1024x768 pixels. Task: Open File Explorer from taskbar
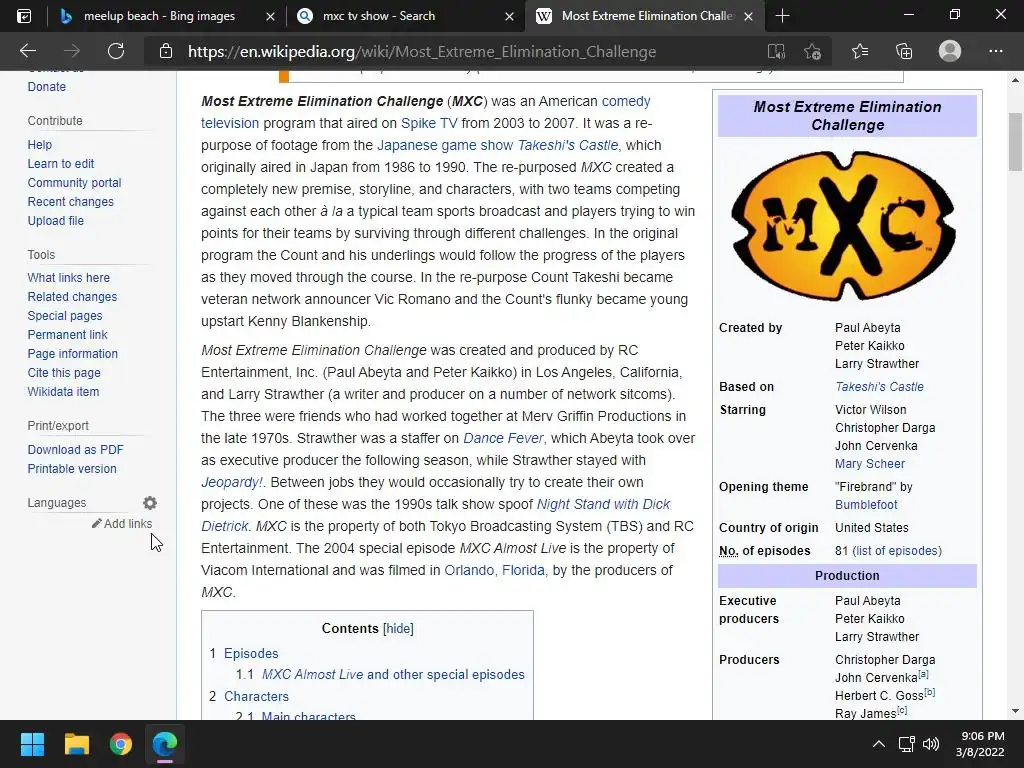76,744
